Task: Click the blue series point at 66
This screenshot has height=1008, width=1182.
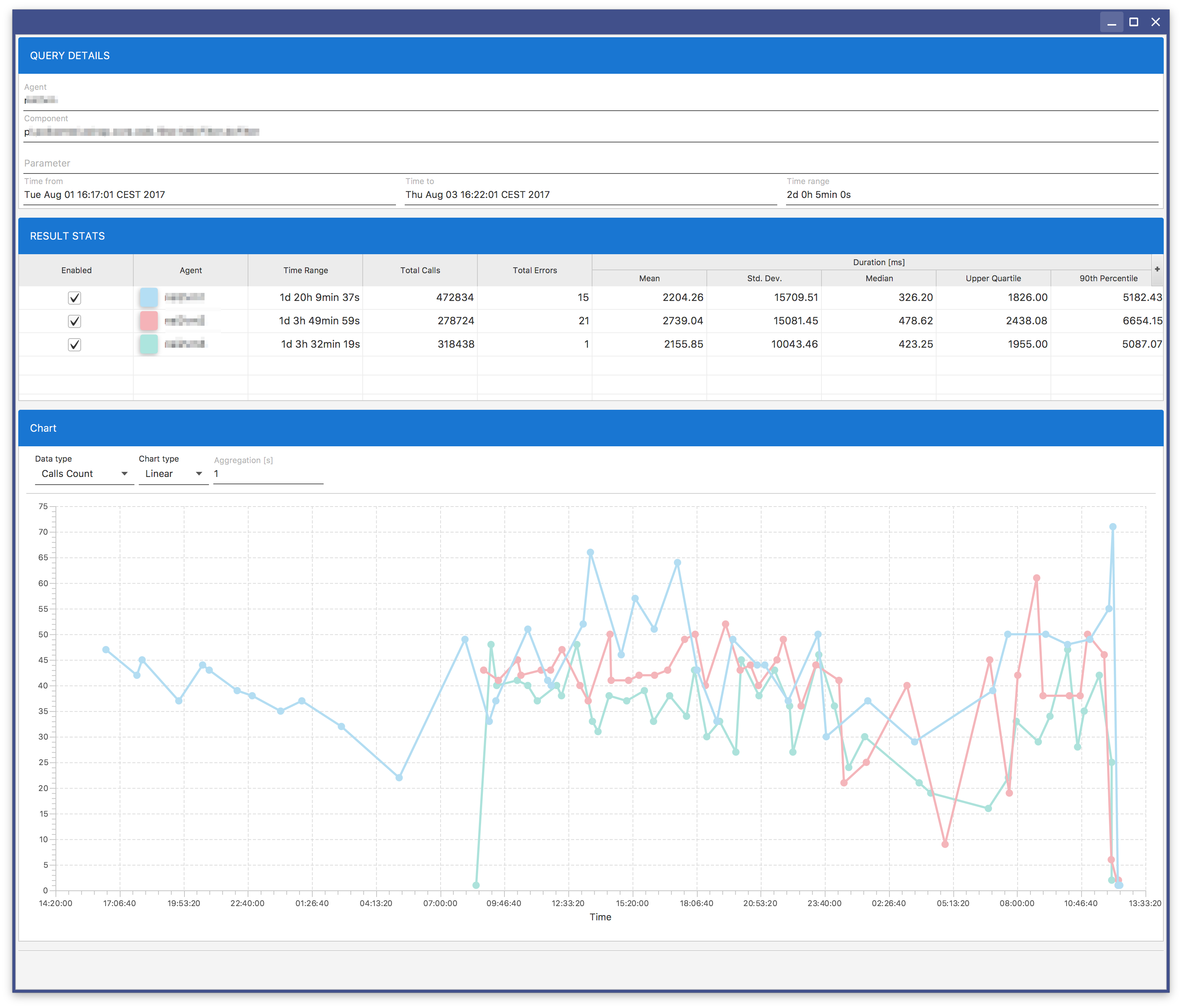Action: click(590, 552)
